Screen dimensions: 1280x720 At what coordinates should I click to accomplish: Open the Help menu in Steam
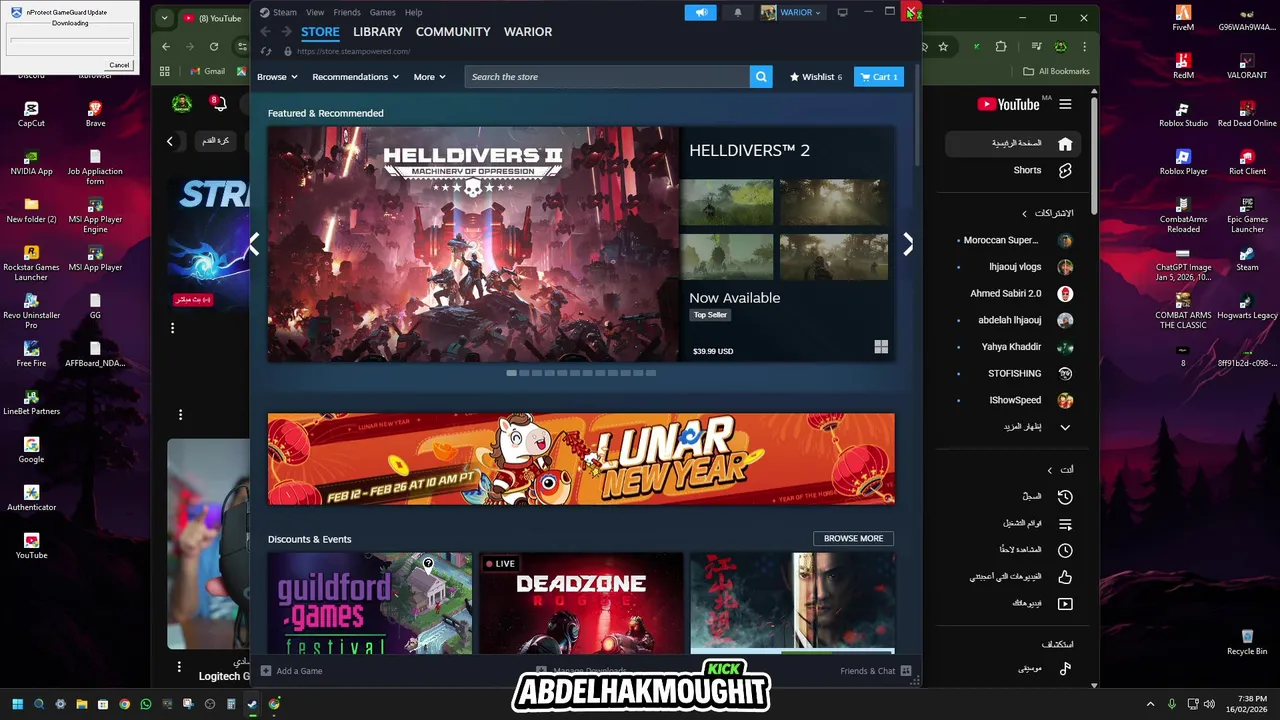pyautogui.click(x=414, y=12)
